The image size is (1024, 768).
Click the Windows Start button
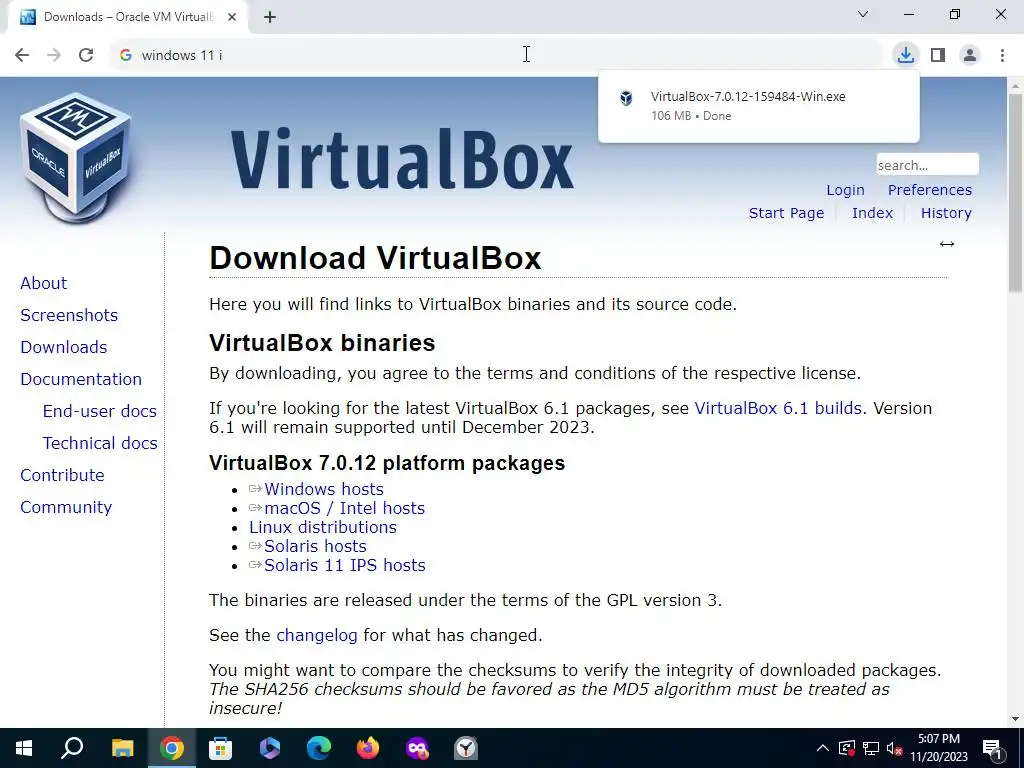coord(24,748)
